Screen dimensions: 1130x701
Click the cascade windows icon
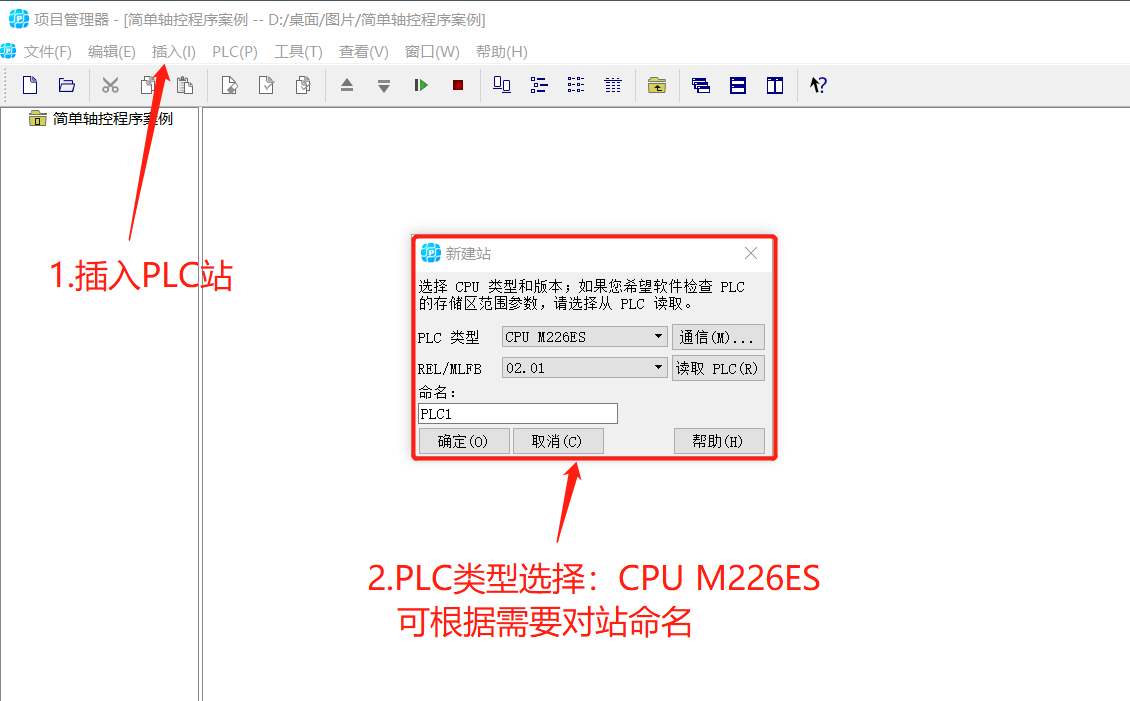click(x=701, y=85)
